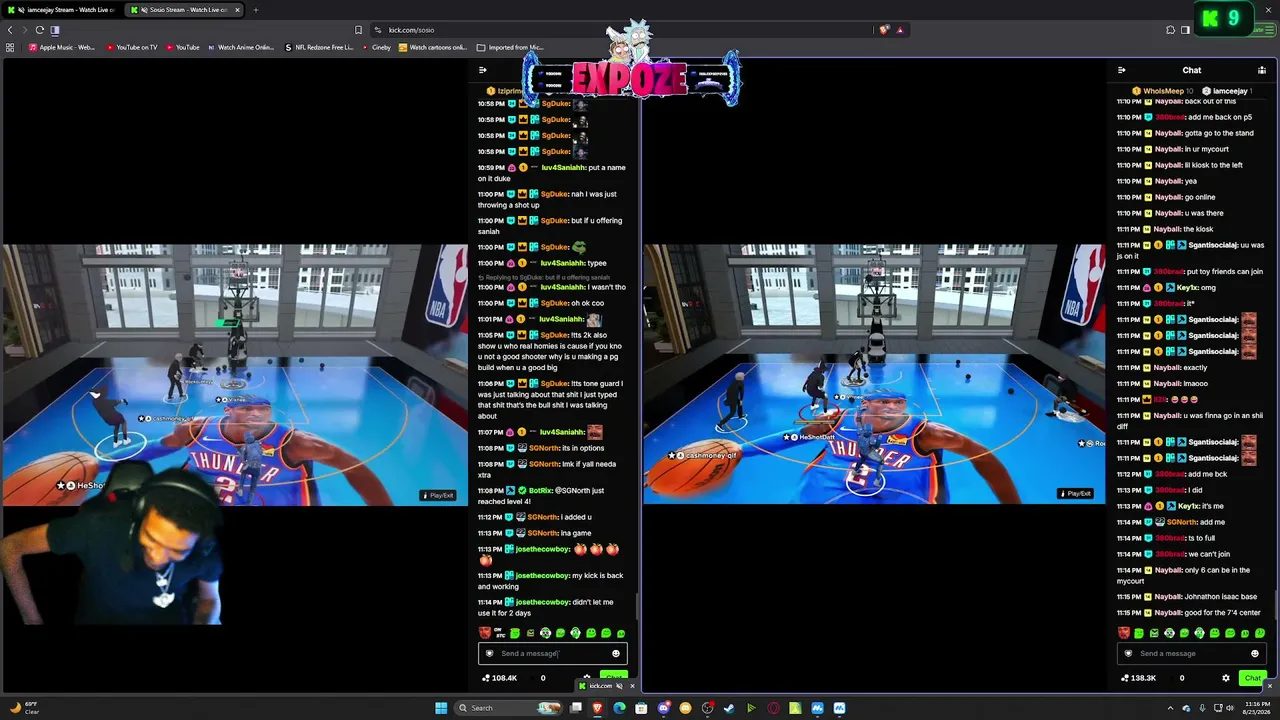This screenshot has height=720, width=1280.
Task: Close the Sosio Stream browser tab
Action: point(237,10)
